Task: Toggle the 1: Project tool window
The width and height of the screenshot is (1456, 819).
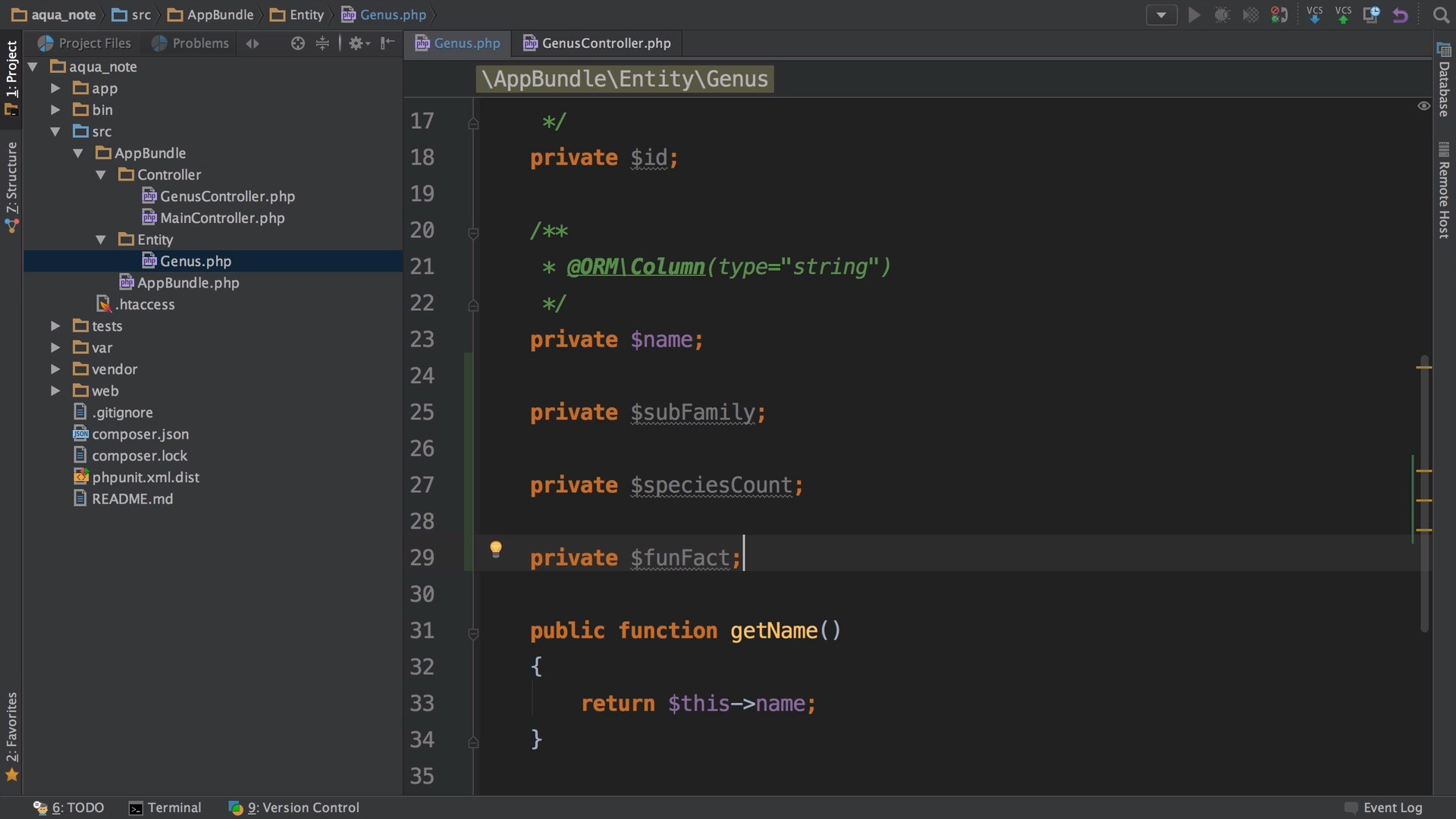Action: (11, 77)
